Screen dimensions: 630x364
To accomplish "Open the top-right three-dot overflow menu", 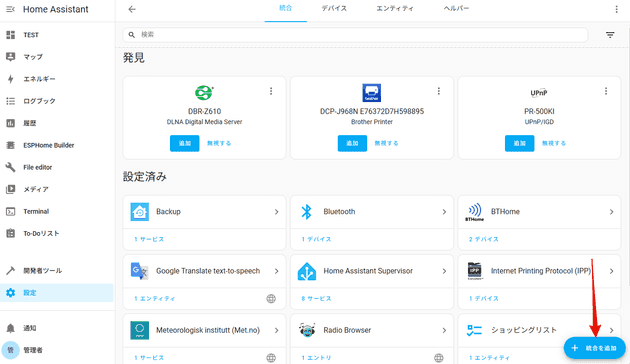I will click(616, 9).
